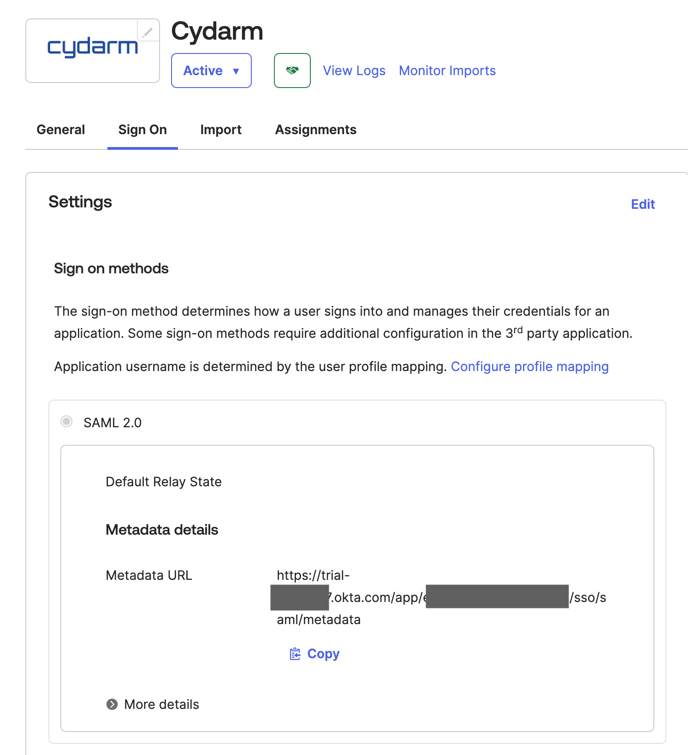Image resolution: width=688 pixels, height=755 pixels.
Task: Open the Active status dropdown
Action: click(211, 70)
